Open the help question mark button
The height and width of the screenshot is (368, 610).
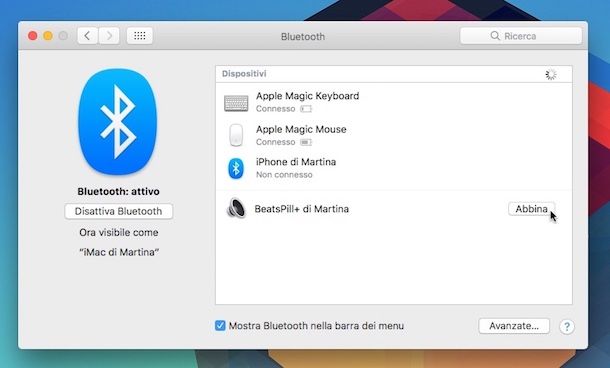tap(567, 326)
